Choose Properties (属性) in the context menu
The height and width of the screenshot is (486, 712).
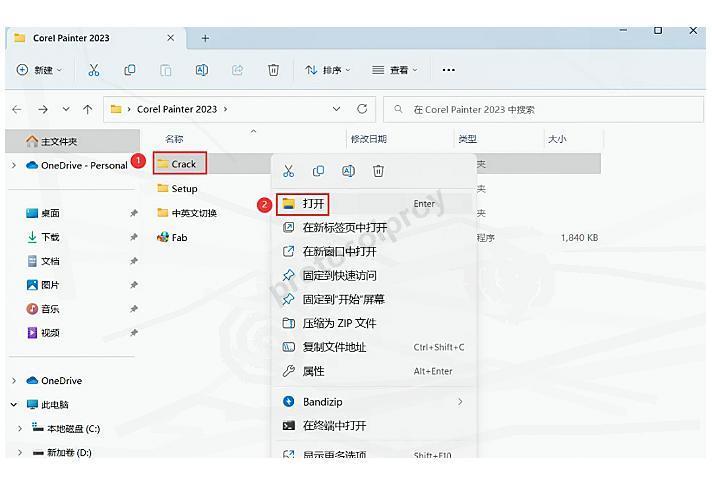[x=374, y=371]
